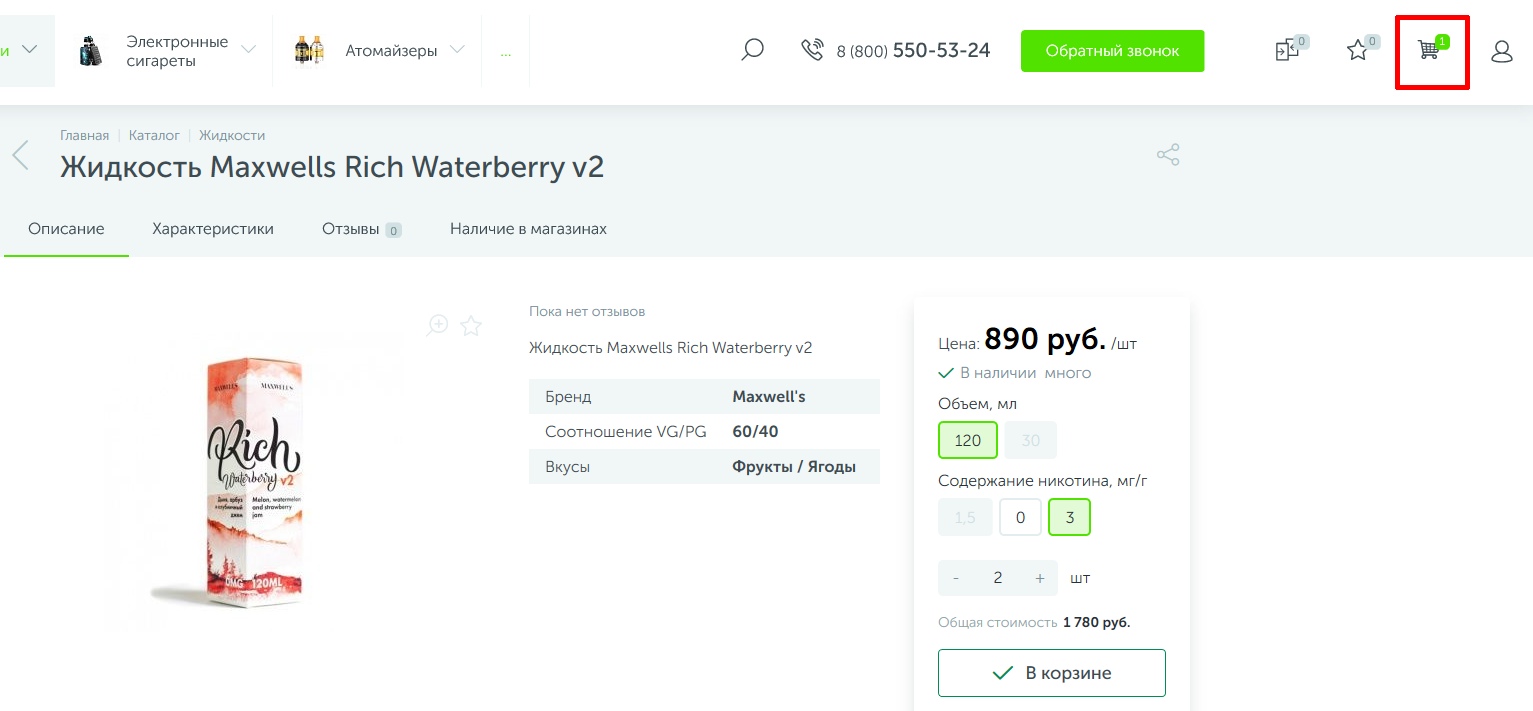Open the Электронные сигареты category
Screen dimensions: 1533x711
[177, 51]
